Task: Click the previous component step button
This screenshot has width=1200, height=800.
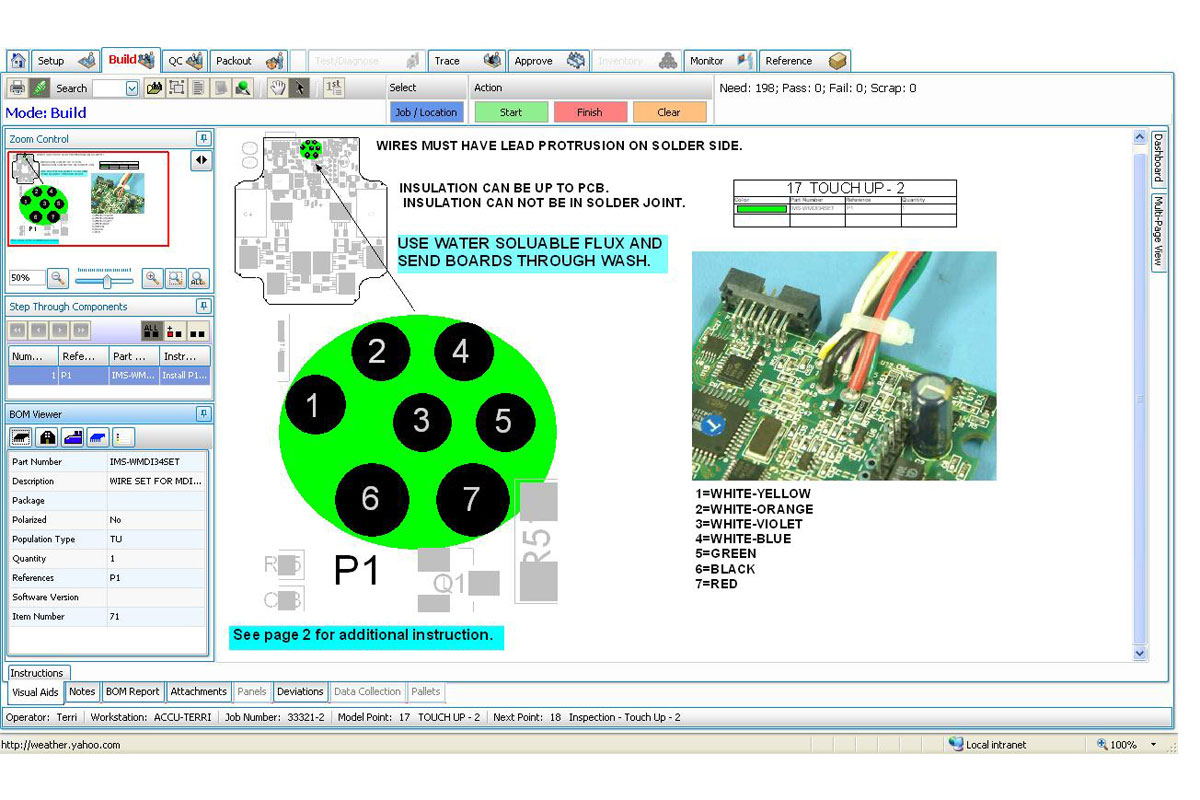Action: tap(38, 330)
